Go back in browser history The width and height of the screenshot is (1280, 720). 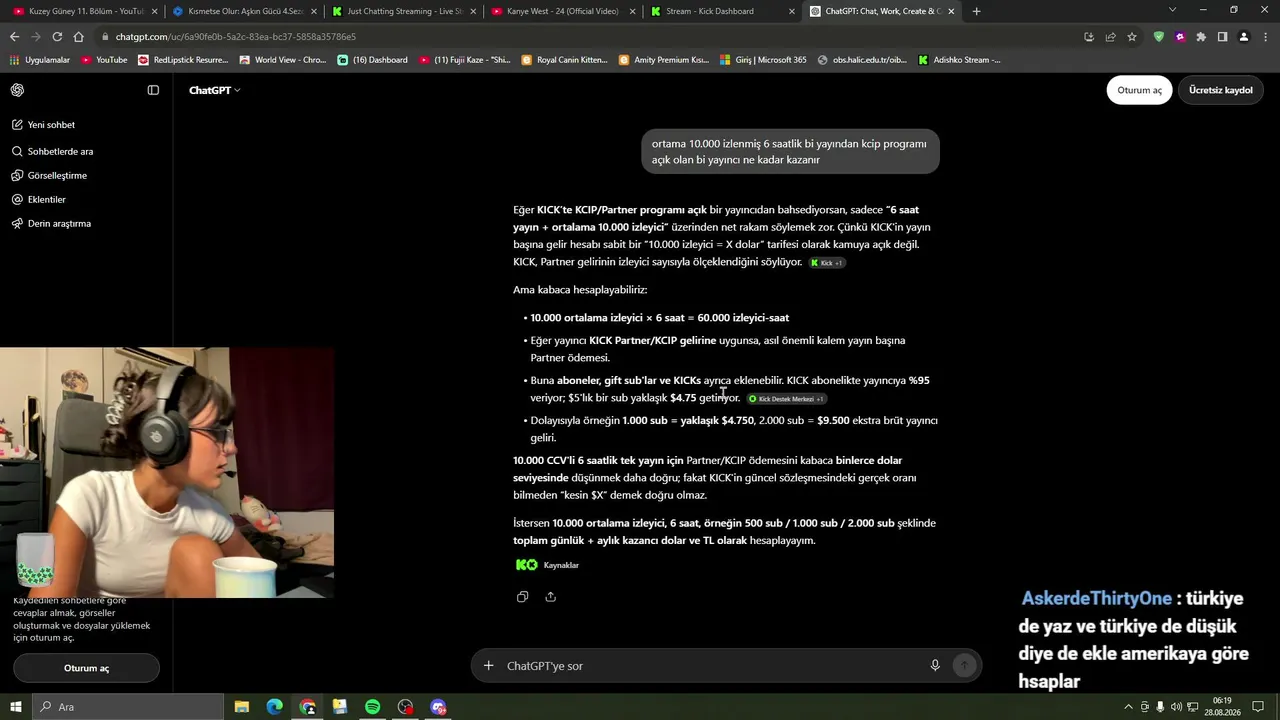tap(14, 37)
